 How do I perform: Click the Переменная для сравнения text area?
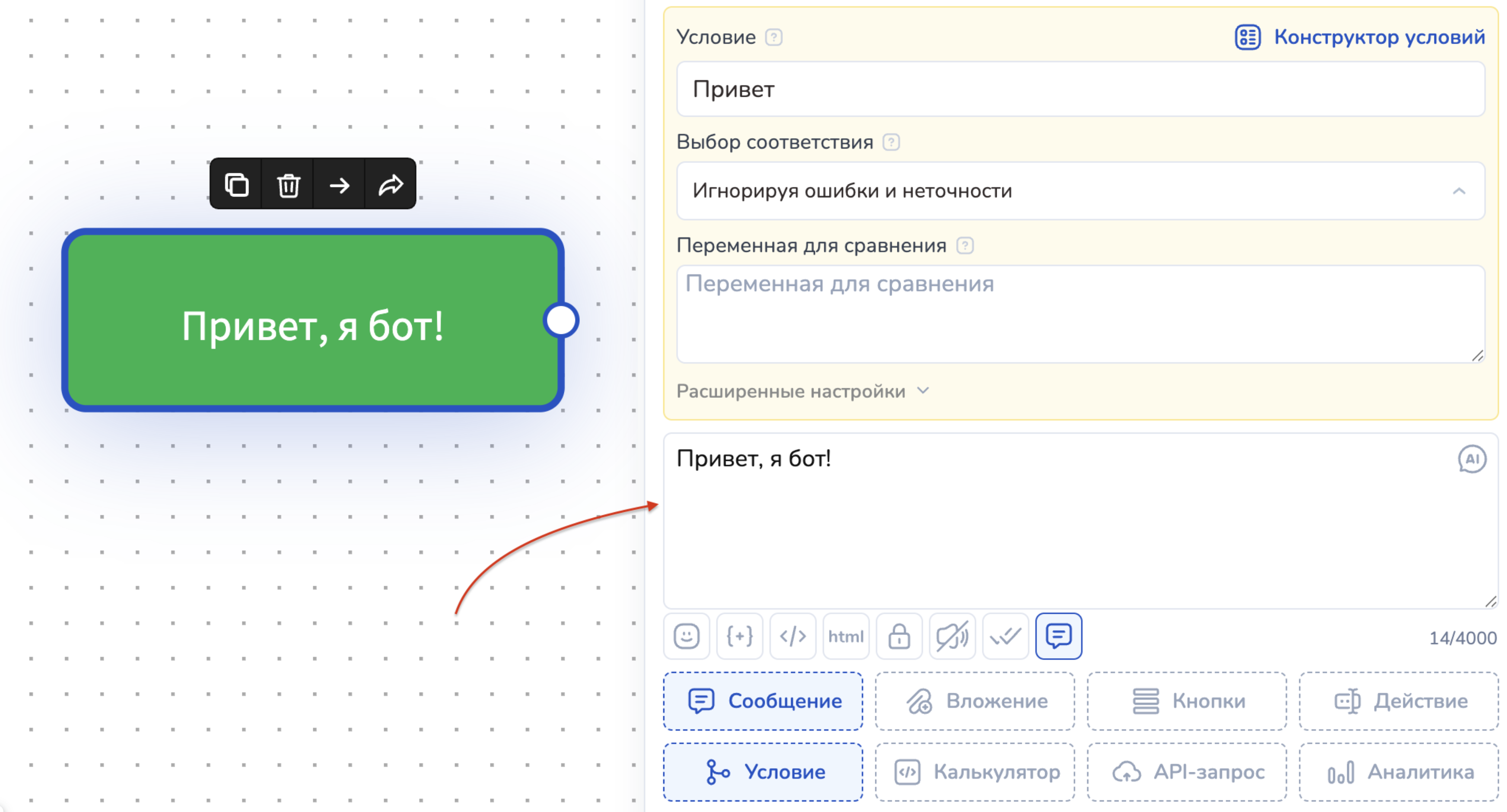(x=1080, y=314)
